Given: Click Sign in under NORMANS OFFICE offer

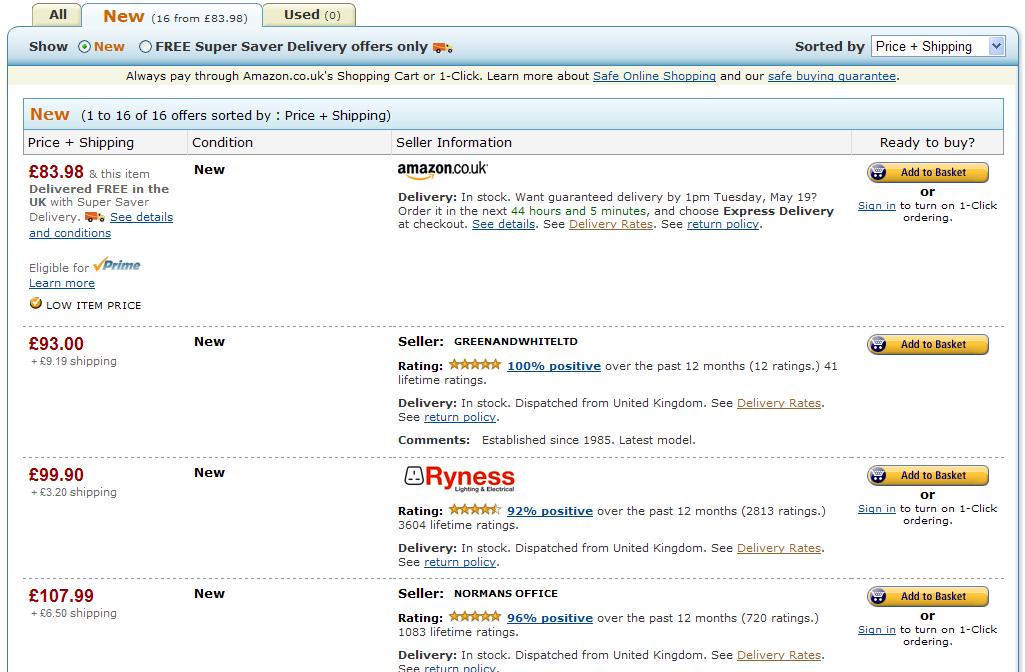Looking at the screenshot, I should [877, 630].
